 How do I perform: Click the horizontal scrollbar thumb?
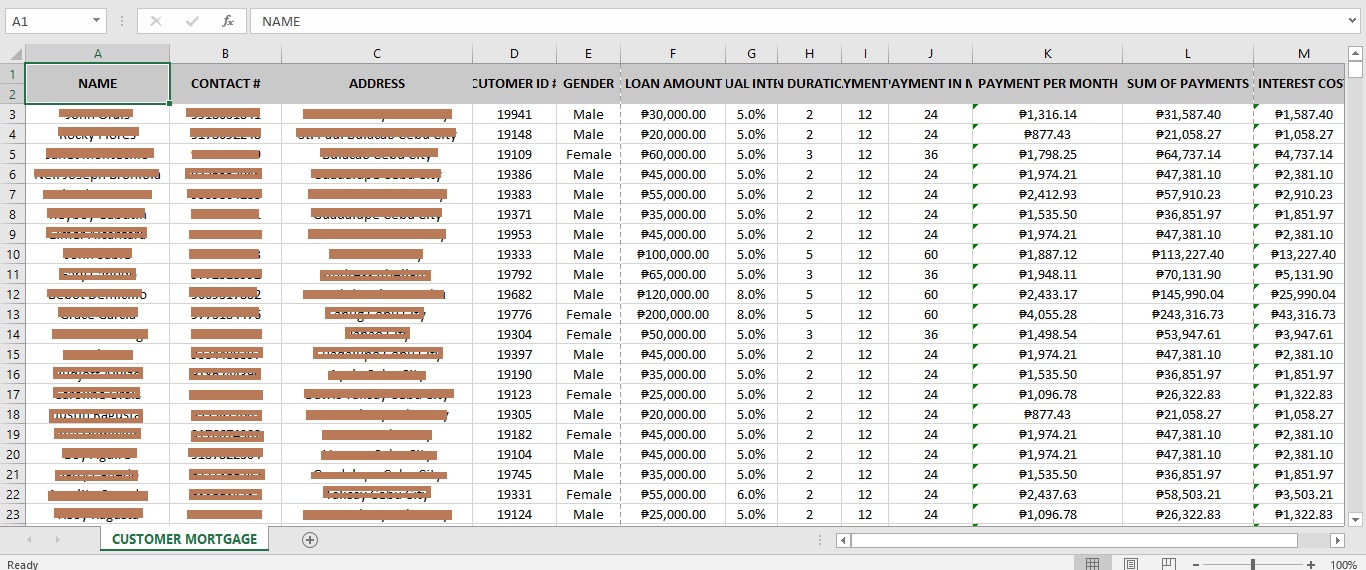[x=1074, y=540]
